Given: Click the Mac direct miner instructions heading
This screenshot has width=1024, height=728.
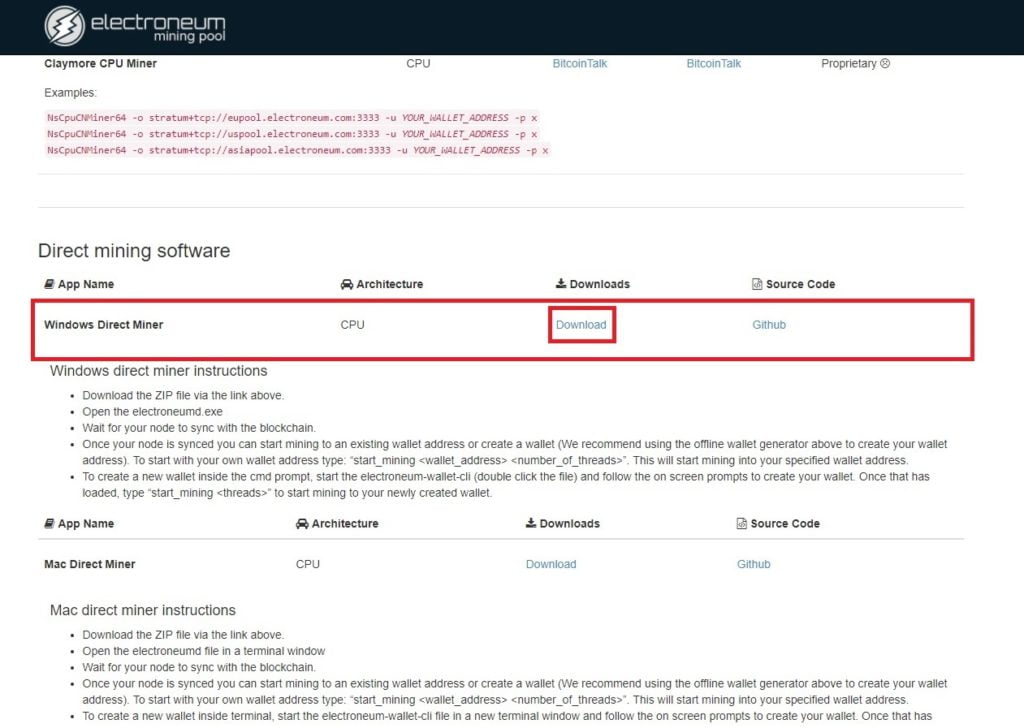Looking at the screenshot, I should 143,610.
